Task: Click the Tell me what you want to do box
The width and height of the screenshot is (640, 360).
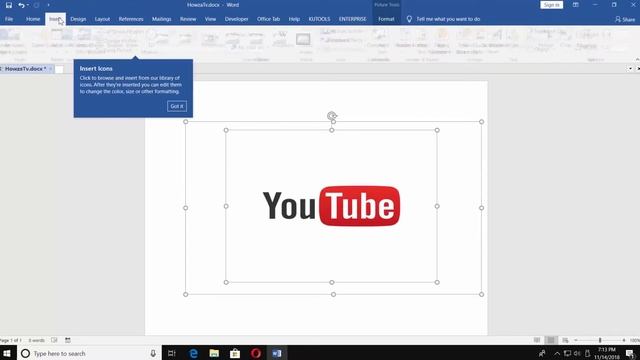Action: tap(448, 19)
